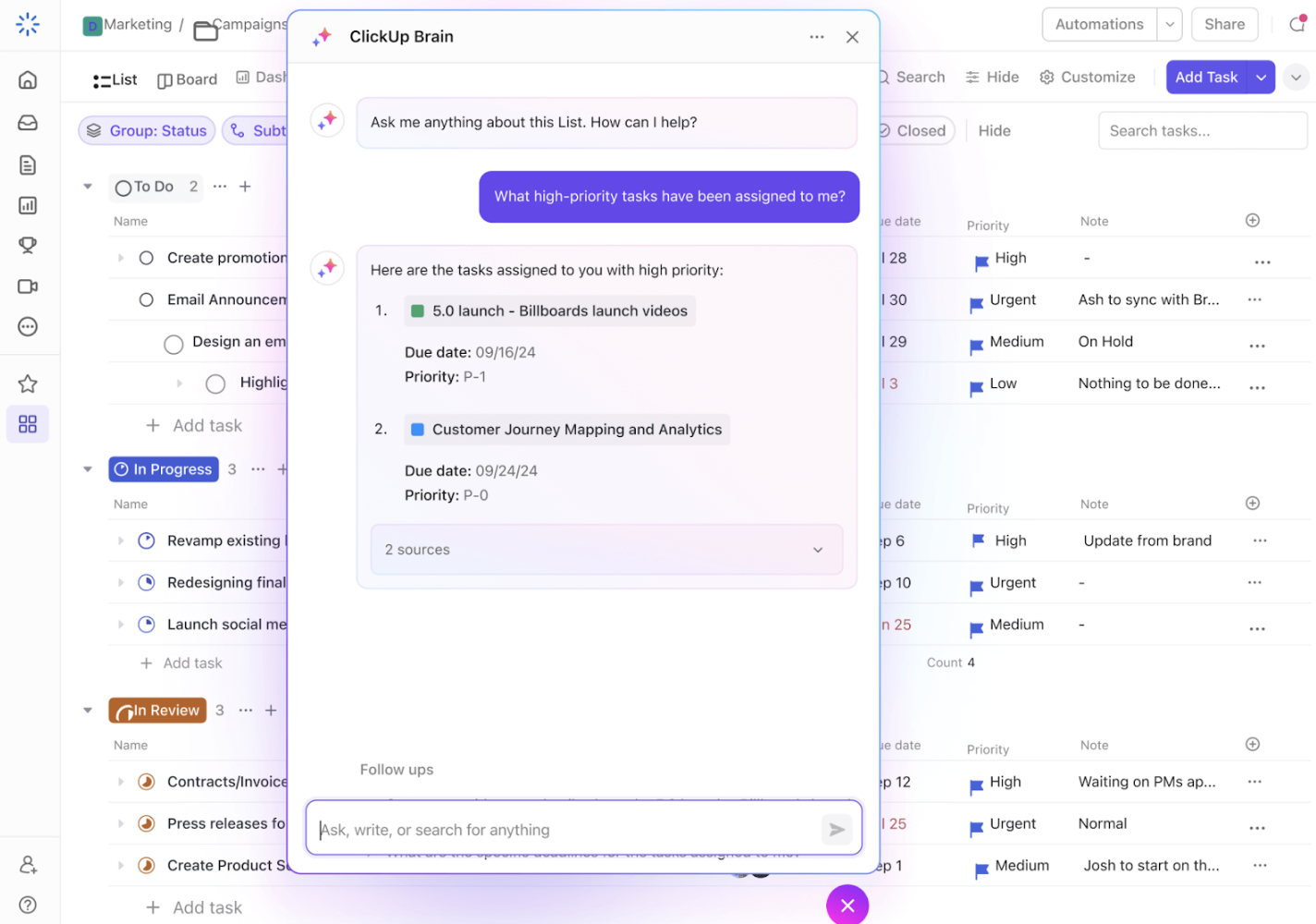Expand the Create promotion task subtasks
This screenshot has height=924, width=1316.
120,258
